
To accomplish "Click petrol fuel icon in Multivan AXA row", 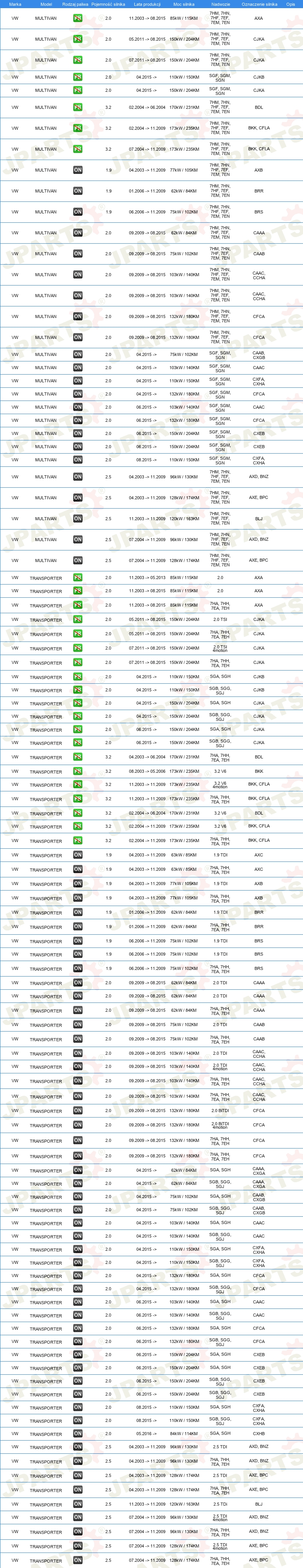I will (78, 18).
